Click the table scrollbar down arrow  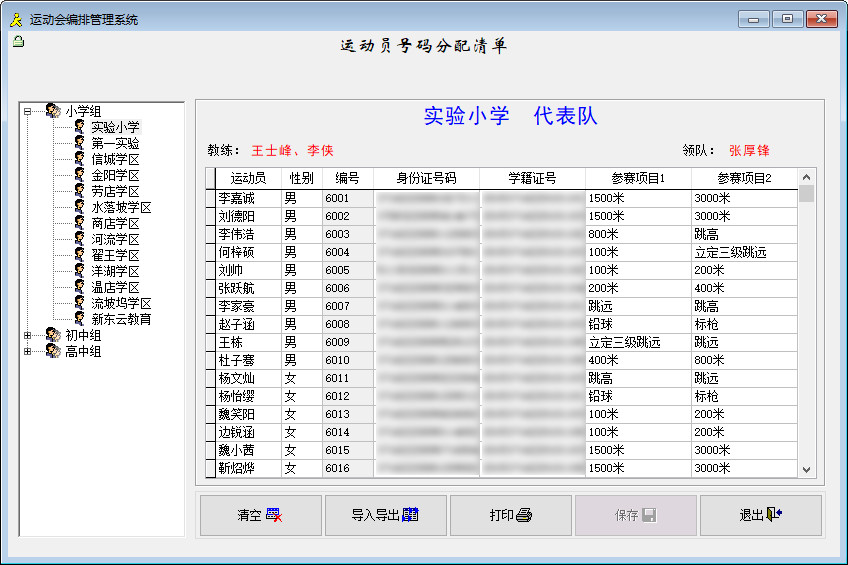pos(806,469)
